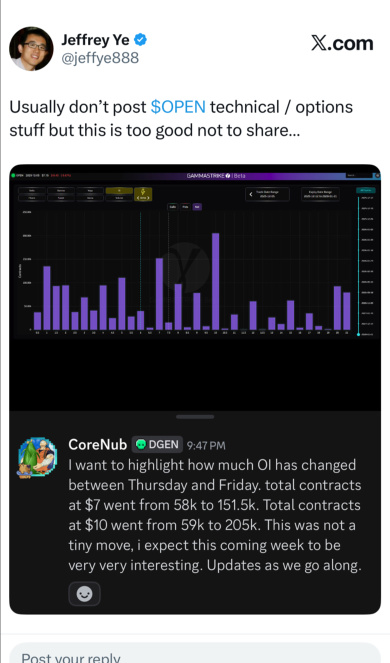Select the highlighted yellow OI tab
The height and width of the screenshot is (663, 390).
click(x=119, y=191)
